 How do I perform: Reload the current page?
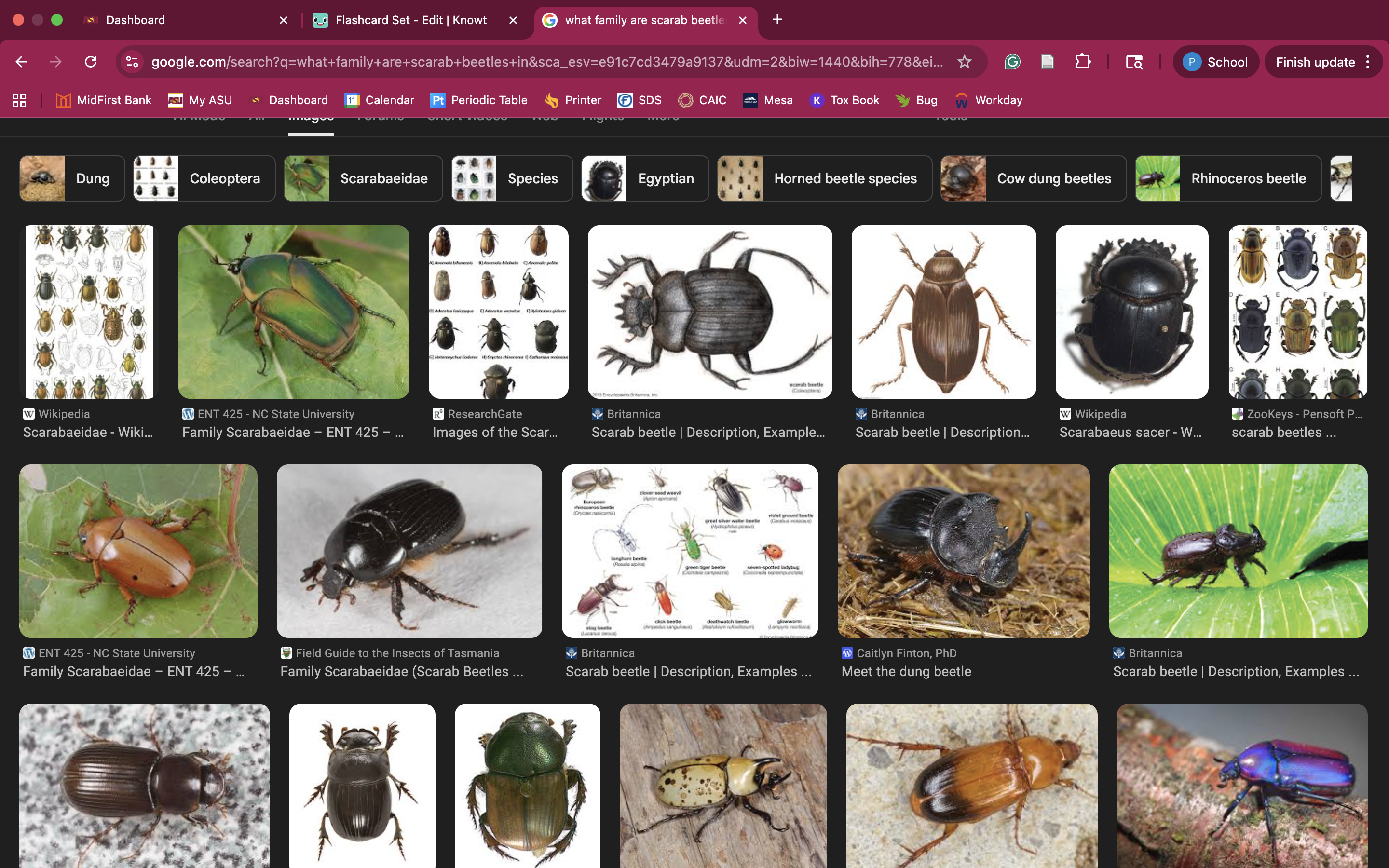(x=91, y=61)
